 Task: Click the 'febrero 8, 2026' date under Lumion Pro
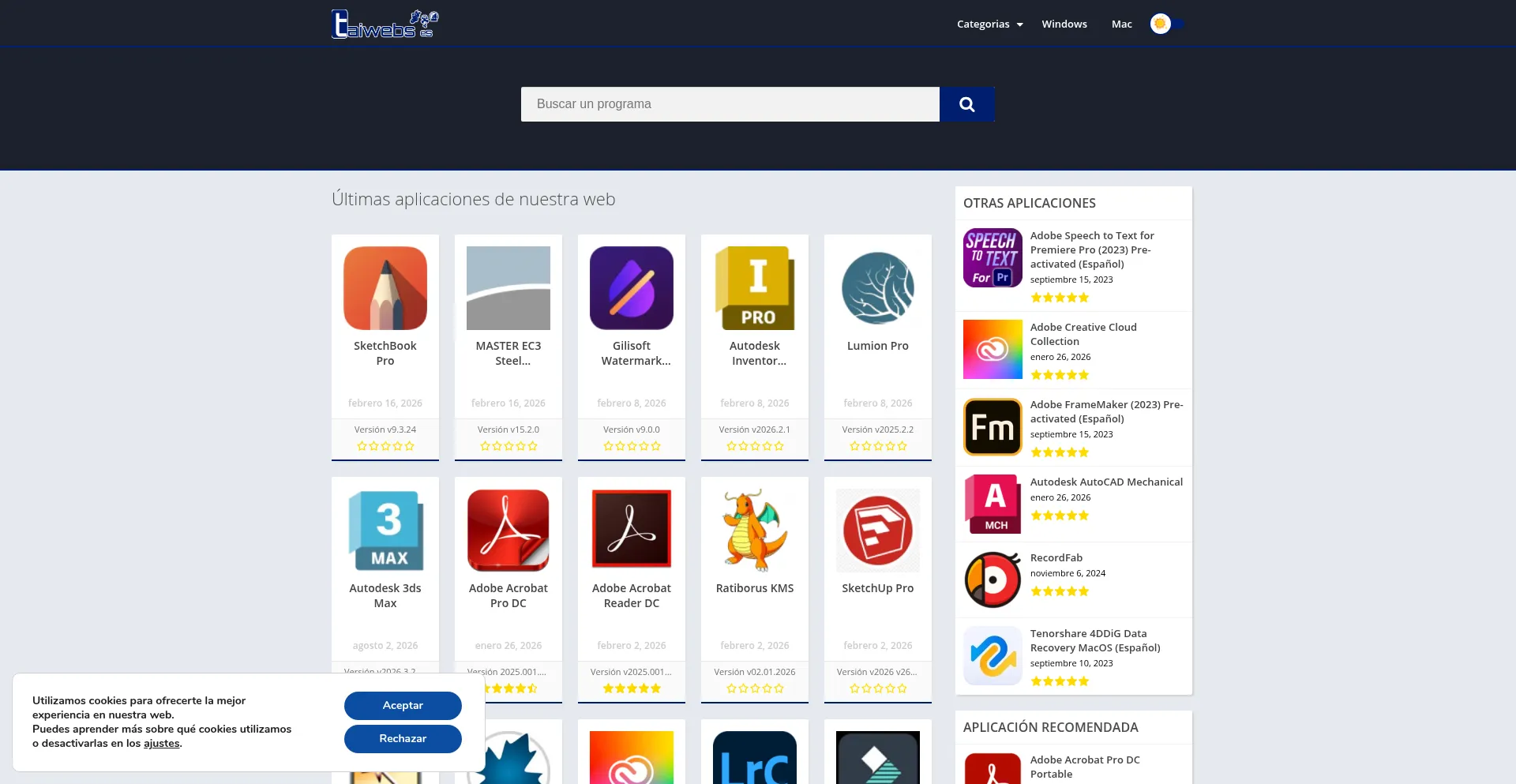pyautogui.click(x=878, y=403)
